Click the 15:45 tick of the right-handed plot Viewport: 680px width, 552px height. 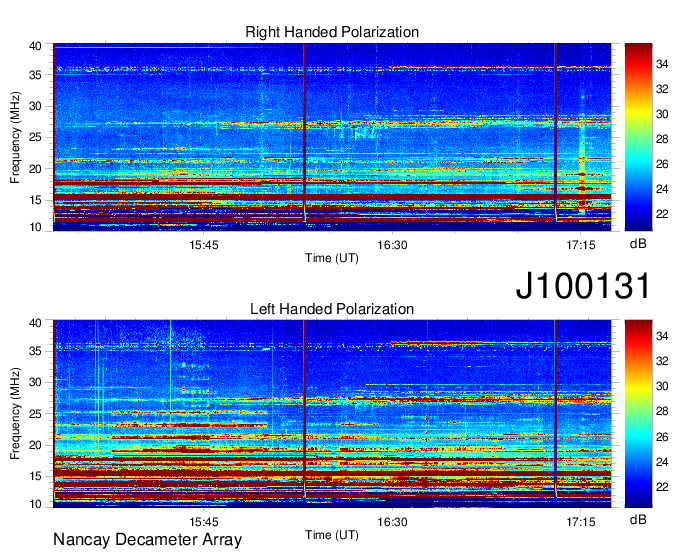204,245
